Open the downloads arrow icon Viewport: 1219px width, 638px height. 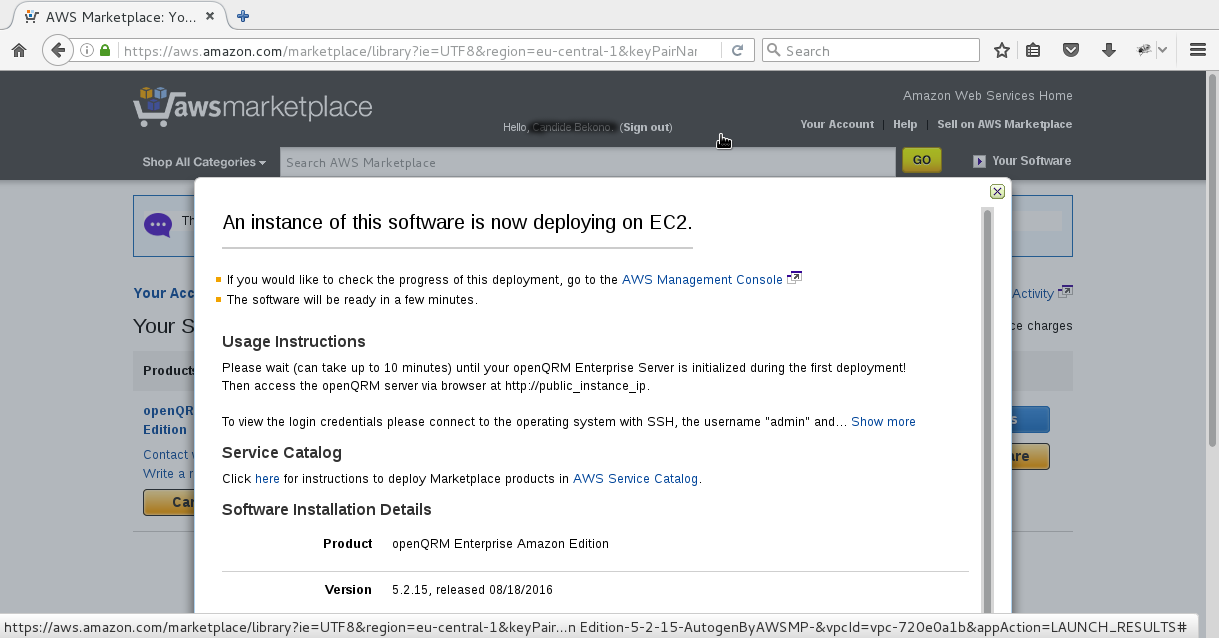click(1108, 50)
